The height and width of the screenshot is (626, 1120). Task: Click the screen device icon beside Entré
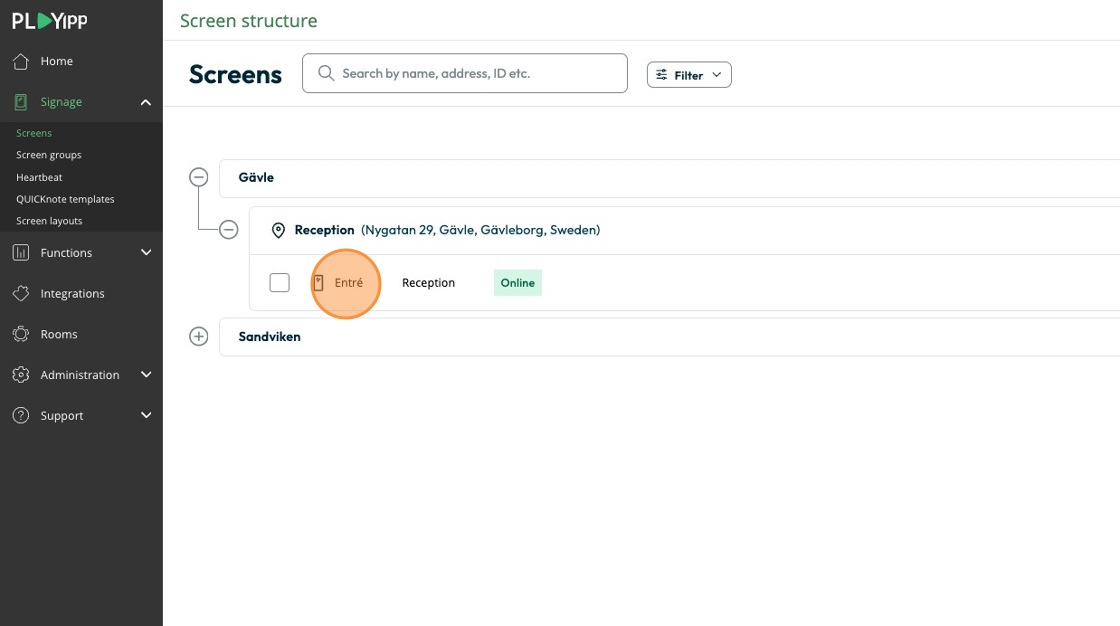tap(319, 283)
